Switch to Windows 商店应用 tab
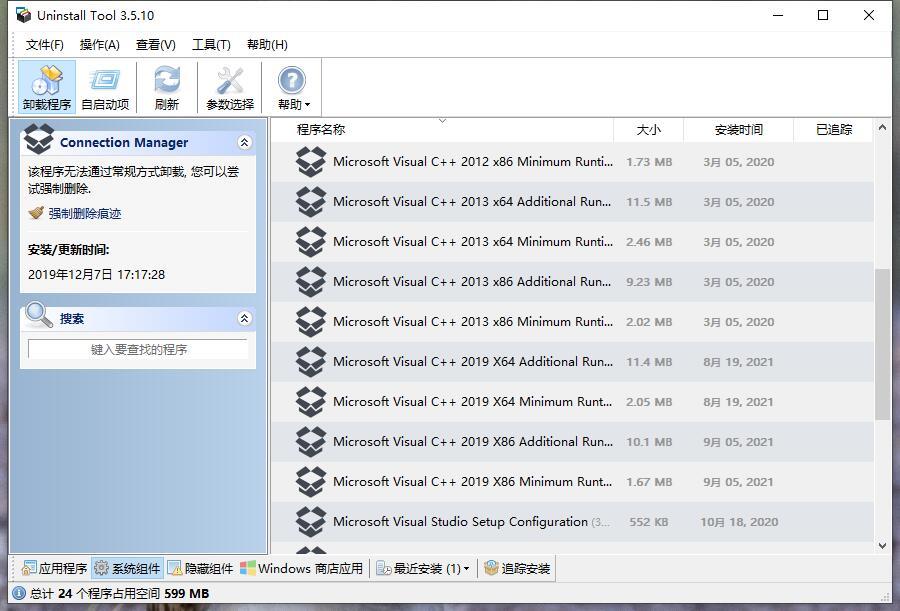The width and height of the screenshot is (900, 611). [x=301, y=569]
